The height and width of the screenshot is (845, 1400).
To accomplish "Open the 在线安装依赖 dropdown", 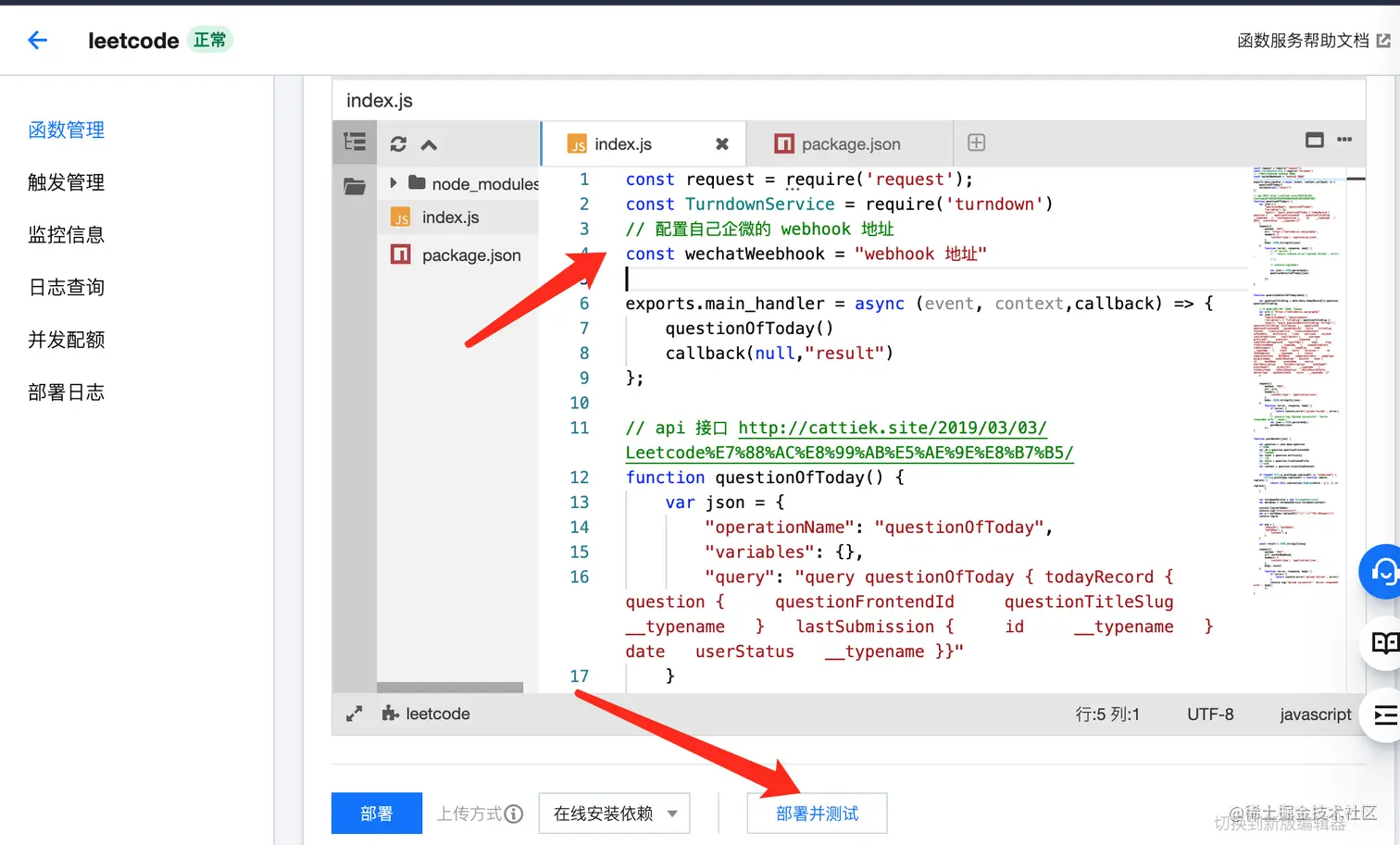I will pyautogui.click(x=615, y=814).
